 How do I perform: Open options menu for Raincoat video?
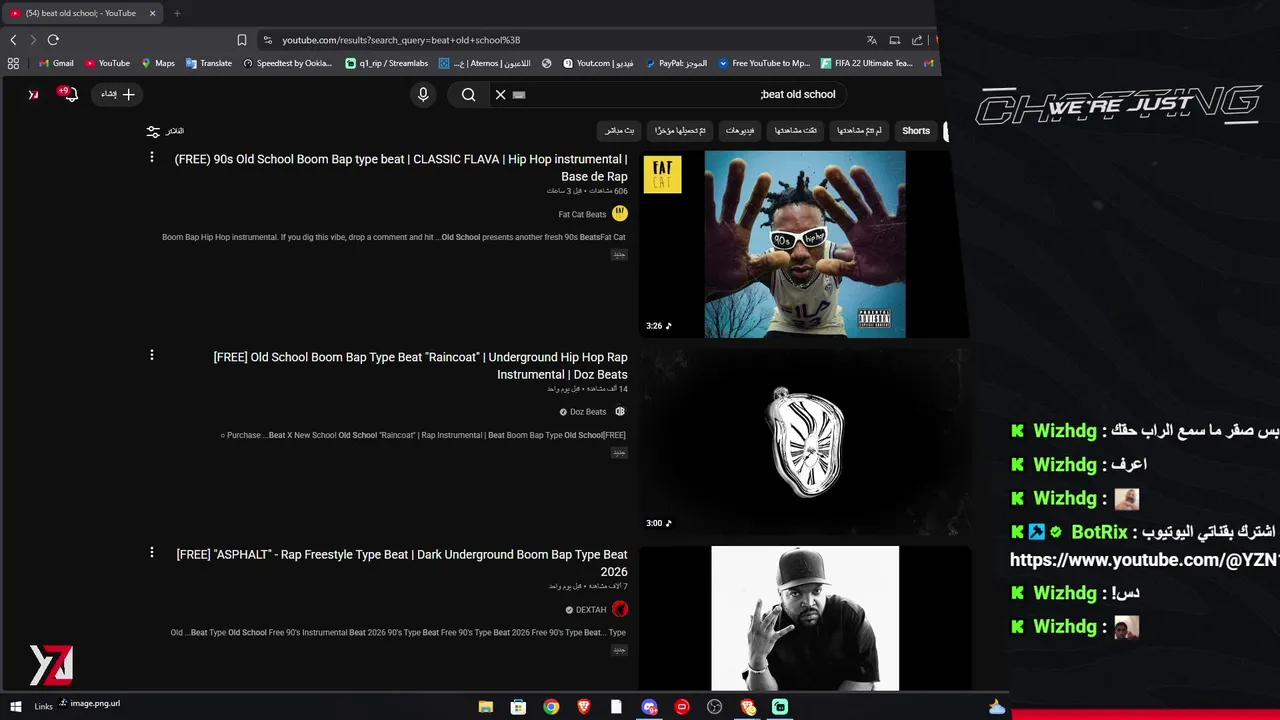pyautogui.click(x=152, y=355)
